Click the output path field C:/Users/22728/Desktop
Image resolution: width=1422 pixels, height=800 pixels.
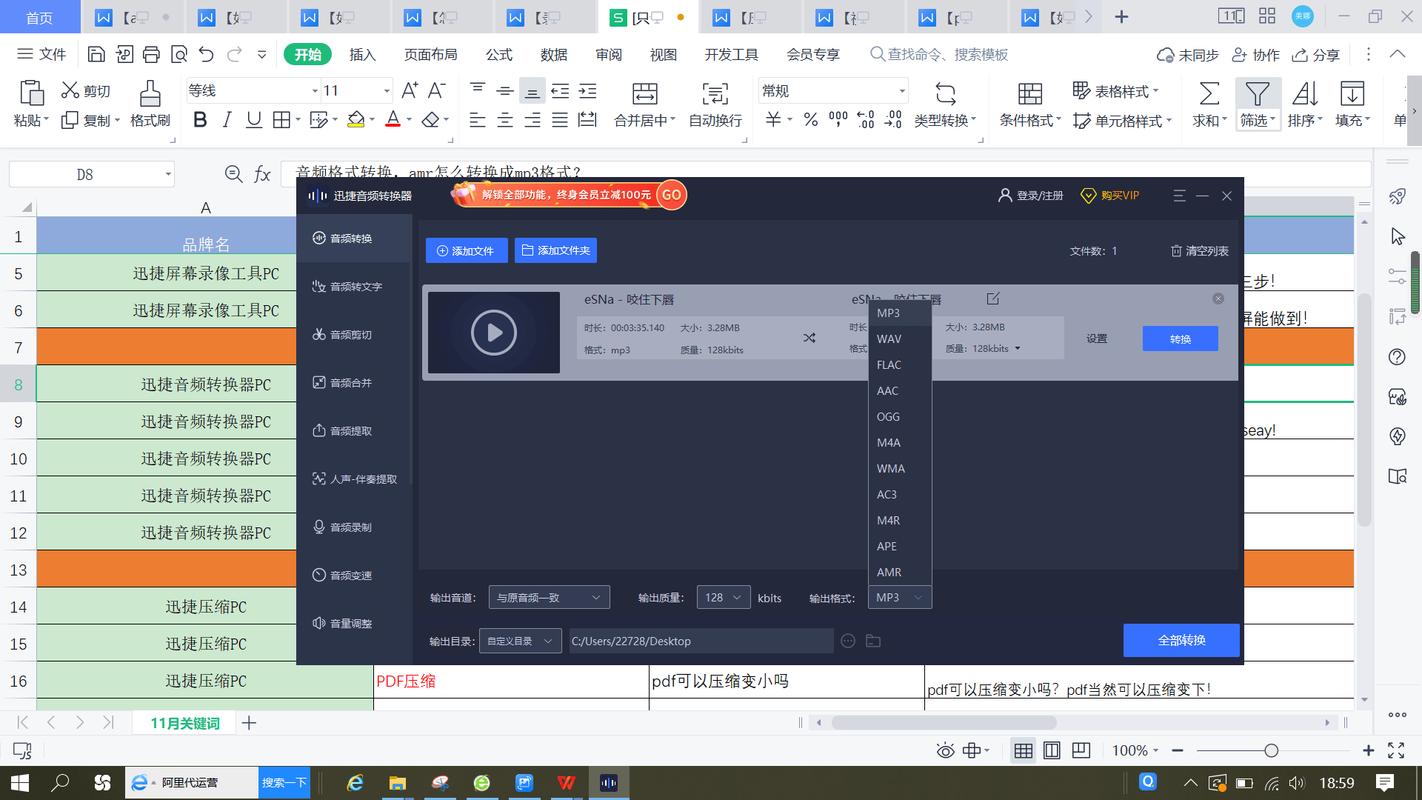pos(700,641)
